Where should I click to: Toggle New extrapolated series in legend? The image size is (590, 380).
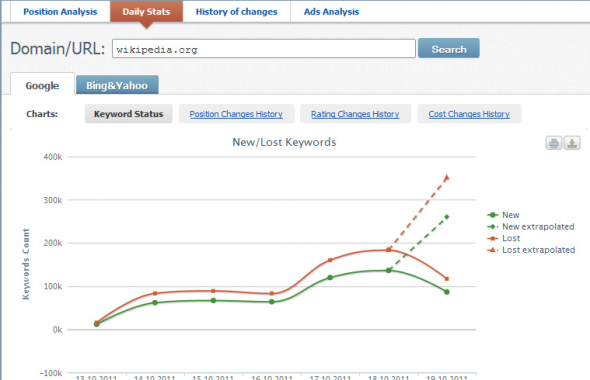click(531, 226)
